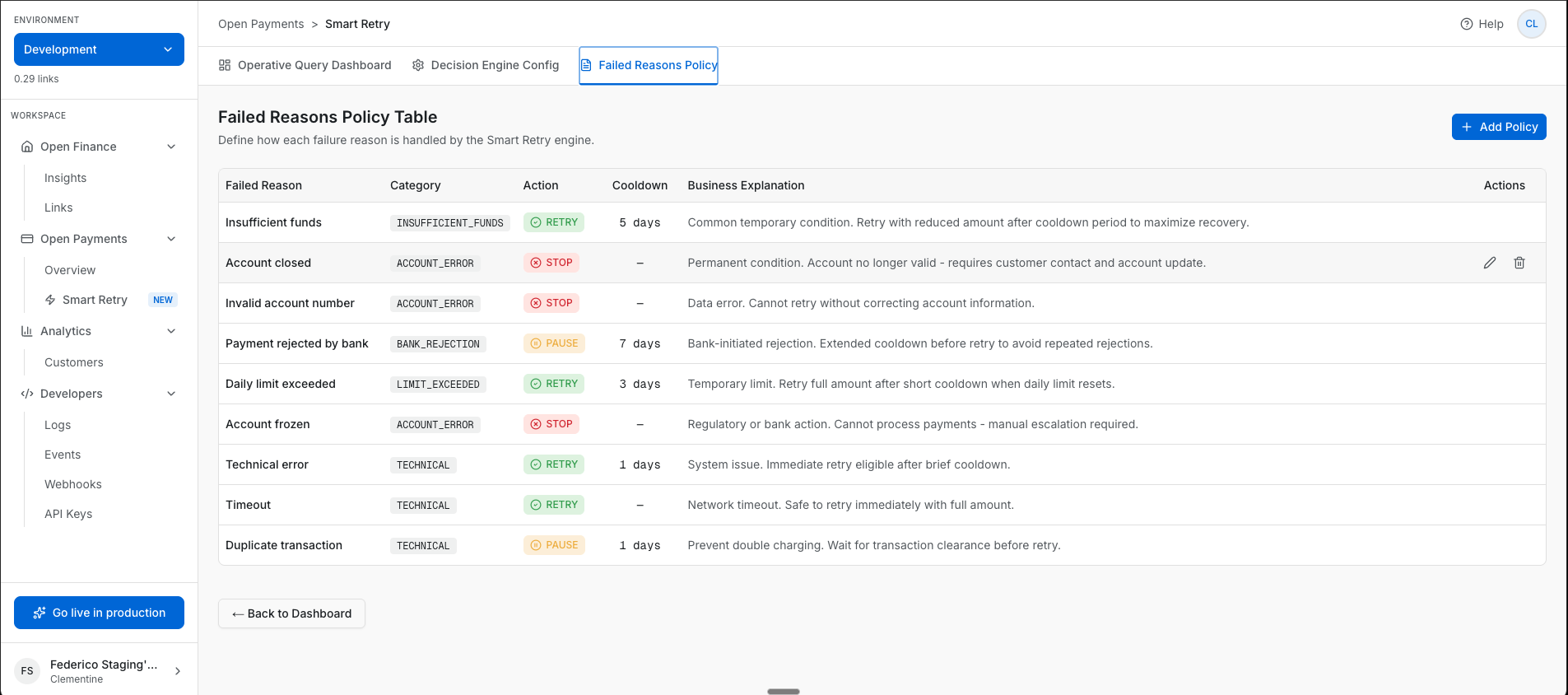
Task: Click the Decision Engine Config gear icon
Action: click(418, 65)
